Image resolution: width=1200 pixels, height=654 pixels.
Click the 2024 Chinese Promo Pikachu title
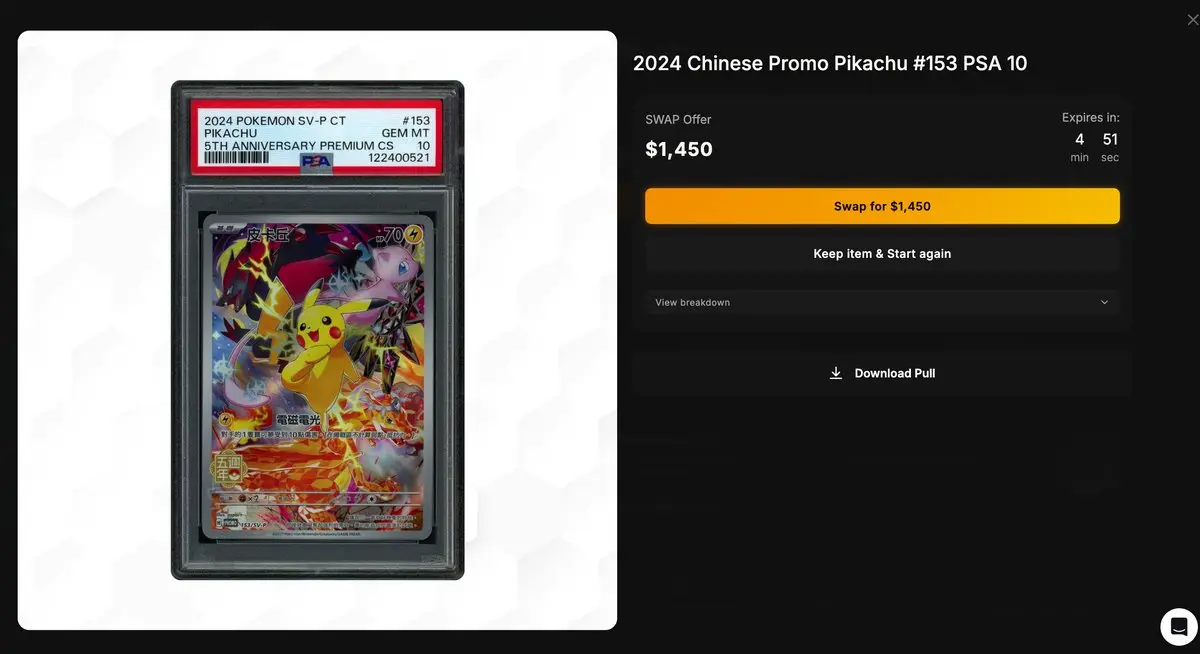[830, 64]
